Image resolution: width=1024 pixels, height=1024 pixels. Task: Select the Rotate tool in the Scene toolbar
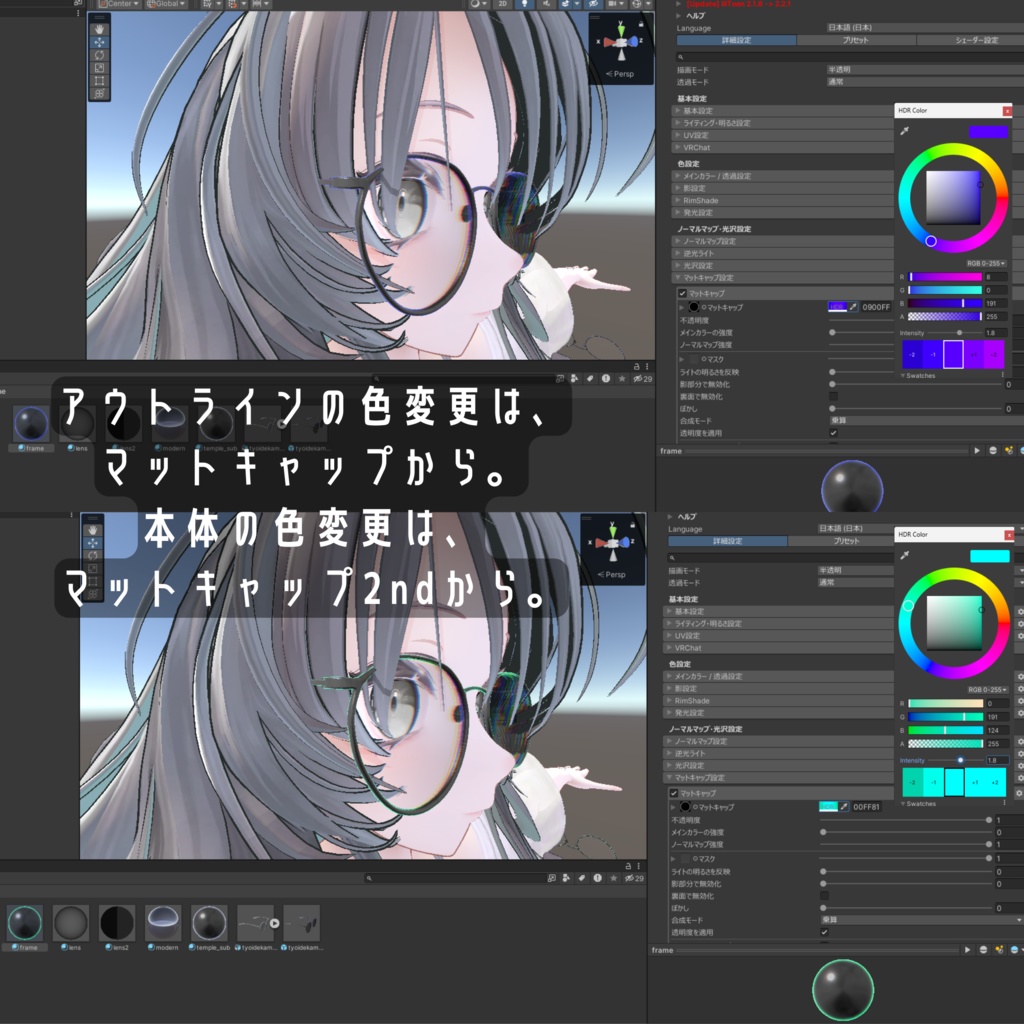(99, 55)
